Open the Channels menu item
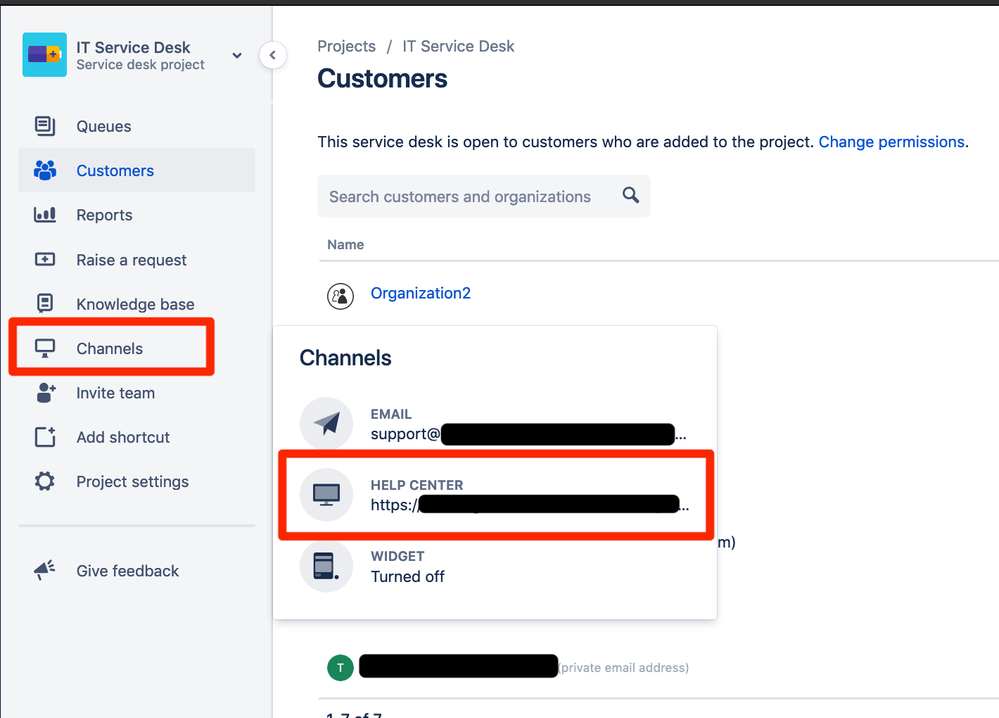 [x=110, y=347]
